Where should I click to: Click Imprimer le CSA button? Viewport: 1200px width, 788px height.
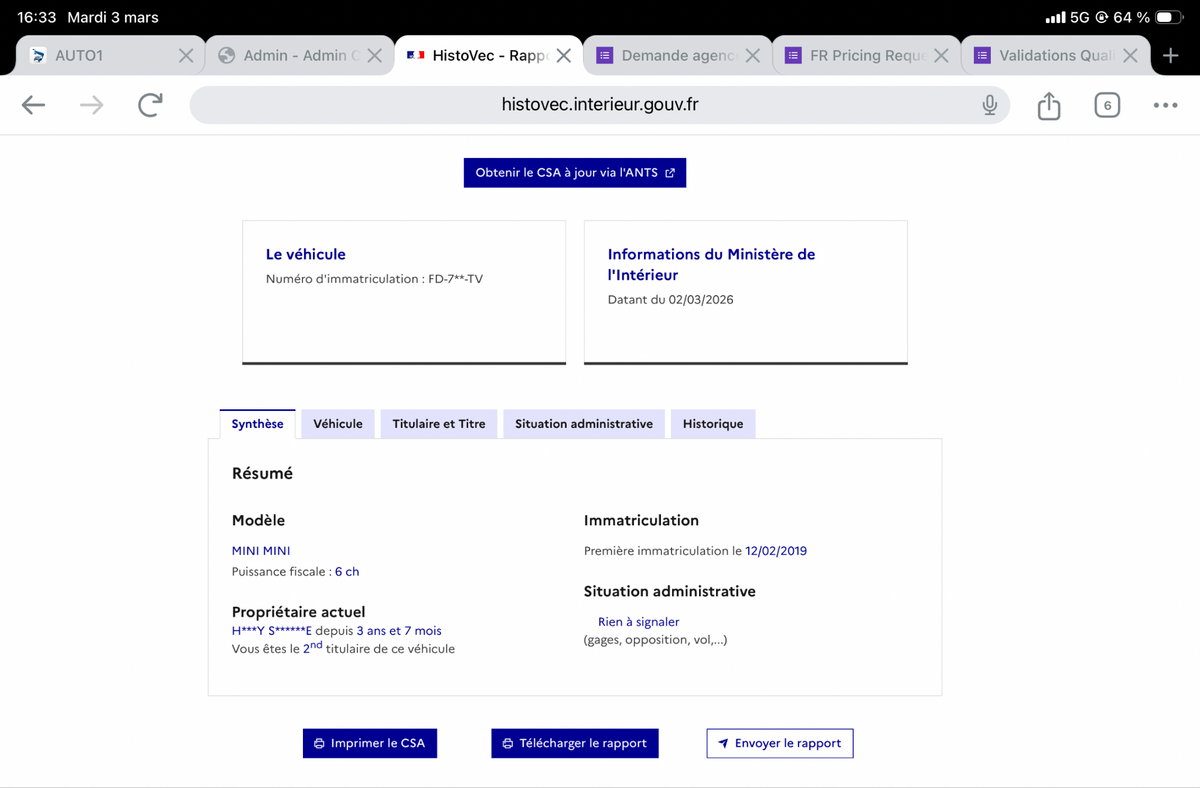[x=370, y=743]
